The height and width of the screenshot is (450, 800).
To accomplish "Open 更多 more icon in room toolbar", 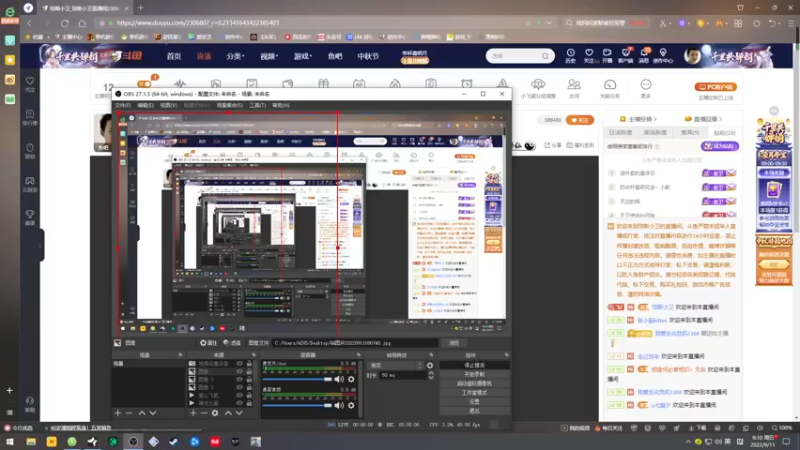I will click(x=646, y=88).
